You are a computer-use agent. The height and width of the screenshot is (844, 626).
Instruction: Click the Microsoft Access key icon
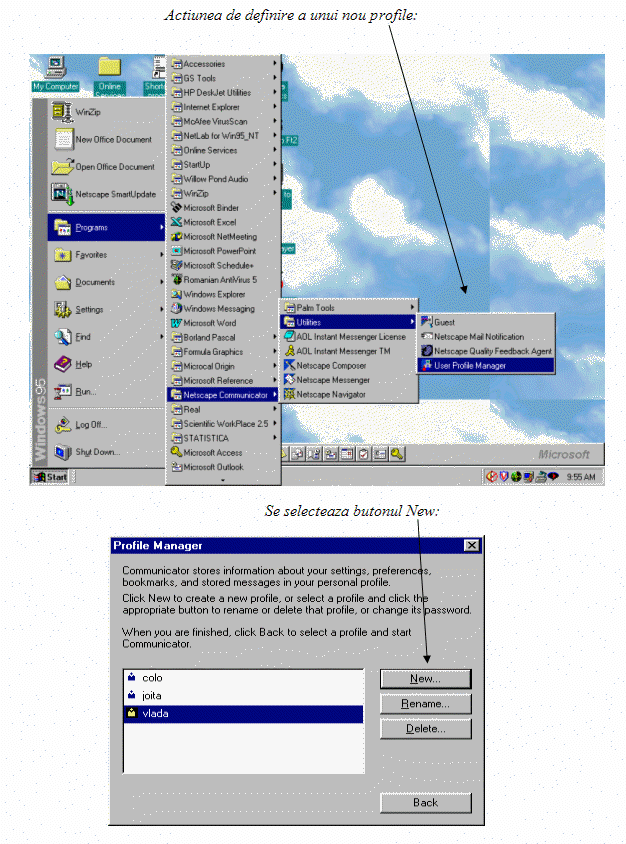coord(177,452)
